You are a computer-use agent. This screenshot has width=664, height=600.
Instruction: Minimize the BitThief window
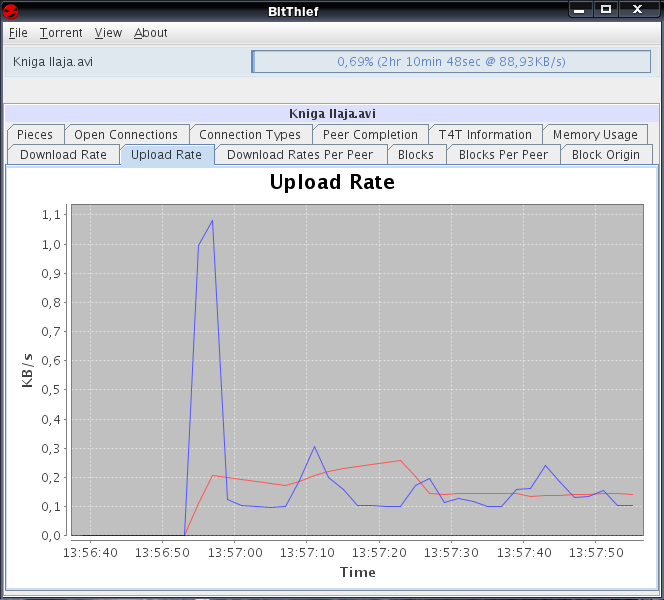point(579,9)
